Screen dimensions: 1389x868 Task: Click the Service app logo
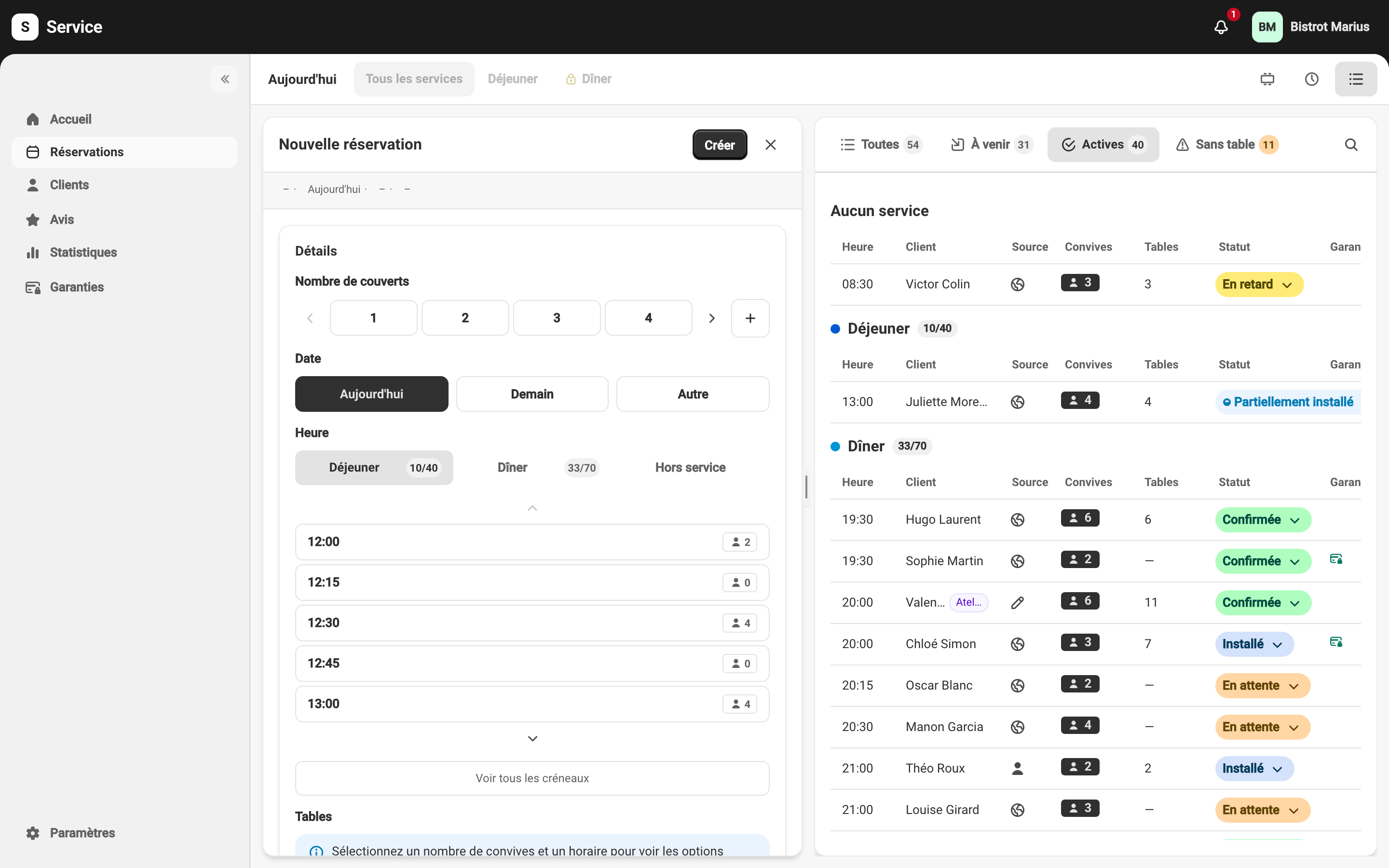tap(25, 27)
